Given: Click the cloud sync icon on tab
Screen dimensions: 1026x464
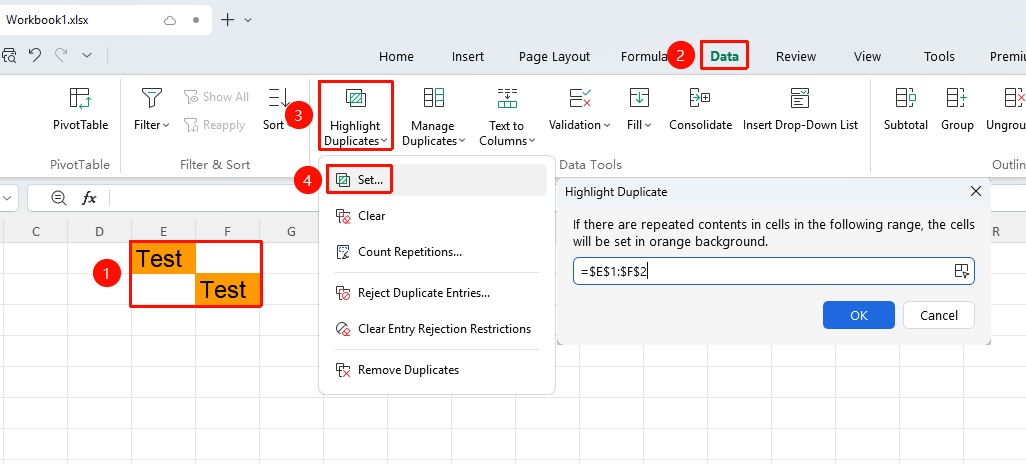Looking at the screenshot, I should pos(170,20).
